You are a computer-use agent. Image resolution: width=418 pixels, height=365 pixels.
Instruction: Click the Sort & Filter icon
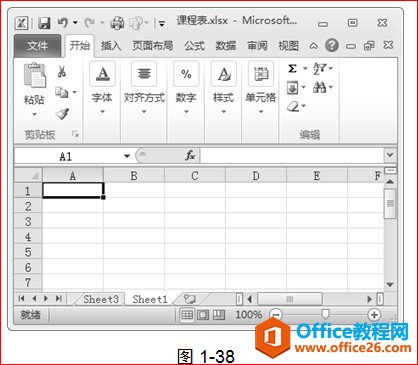coord(320,69)
